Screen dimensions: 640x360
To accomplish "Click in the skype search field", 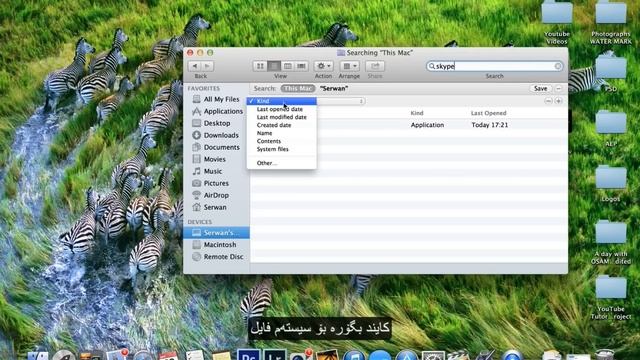I will click(x=494, y=66).
